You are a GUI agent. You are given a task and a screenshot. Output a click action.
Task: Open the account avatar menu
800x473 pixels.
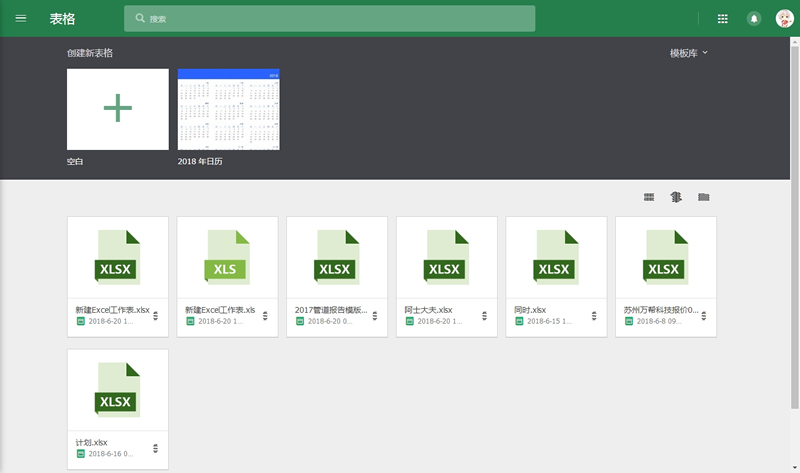784,19
